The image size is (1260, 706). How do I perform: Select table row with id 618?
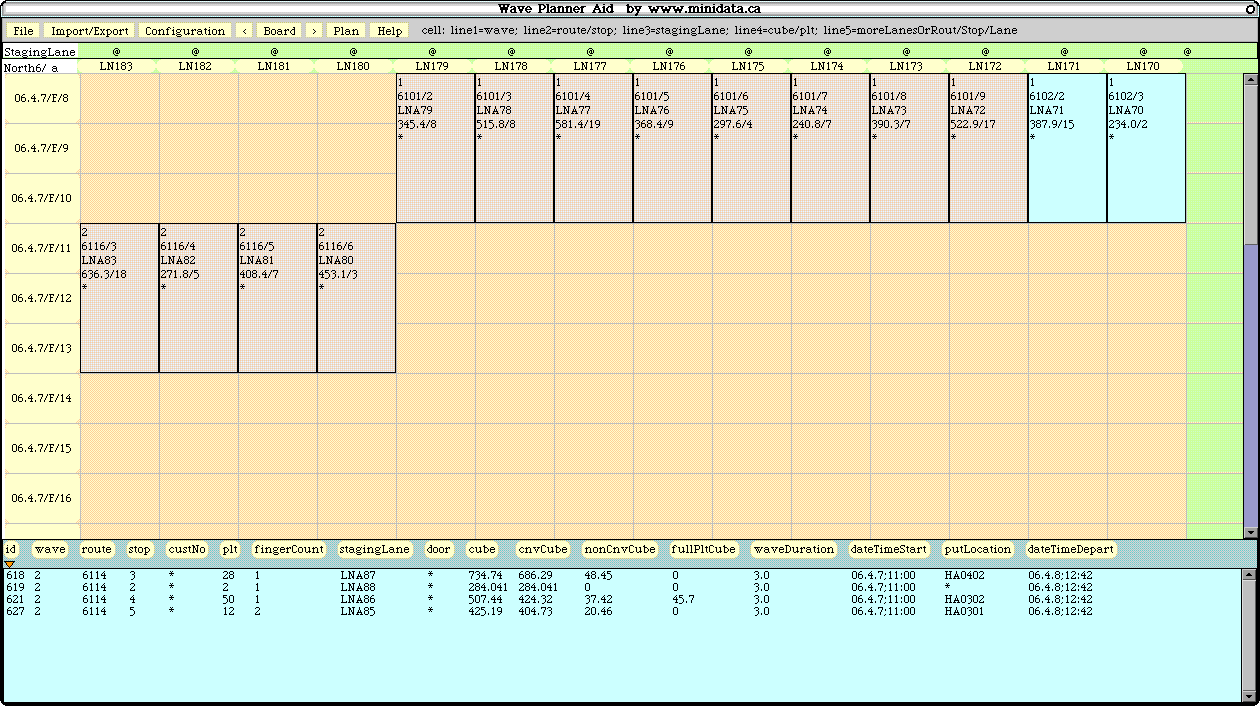[622, 576]
